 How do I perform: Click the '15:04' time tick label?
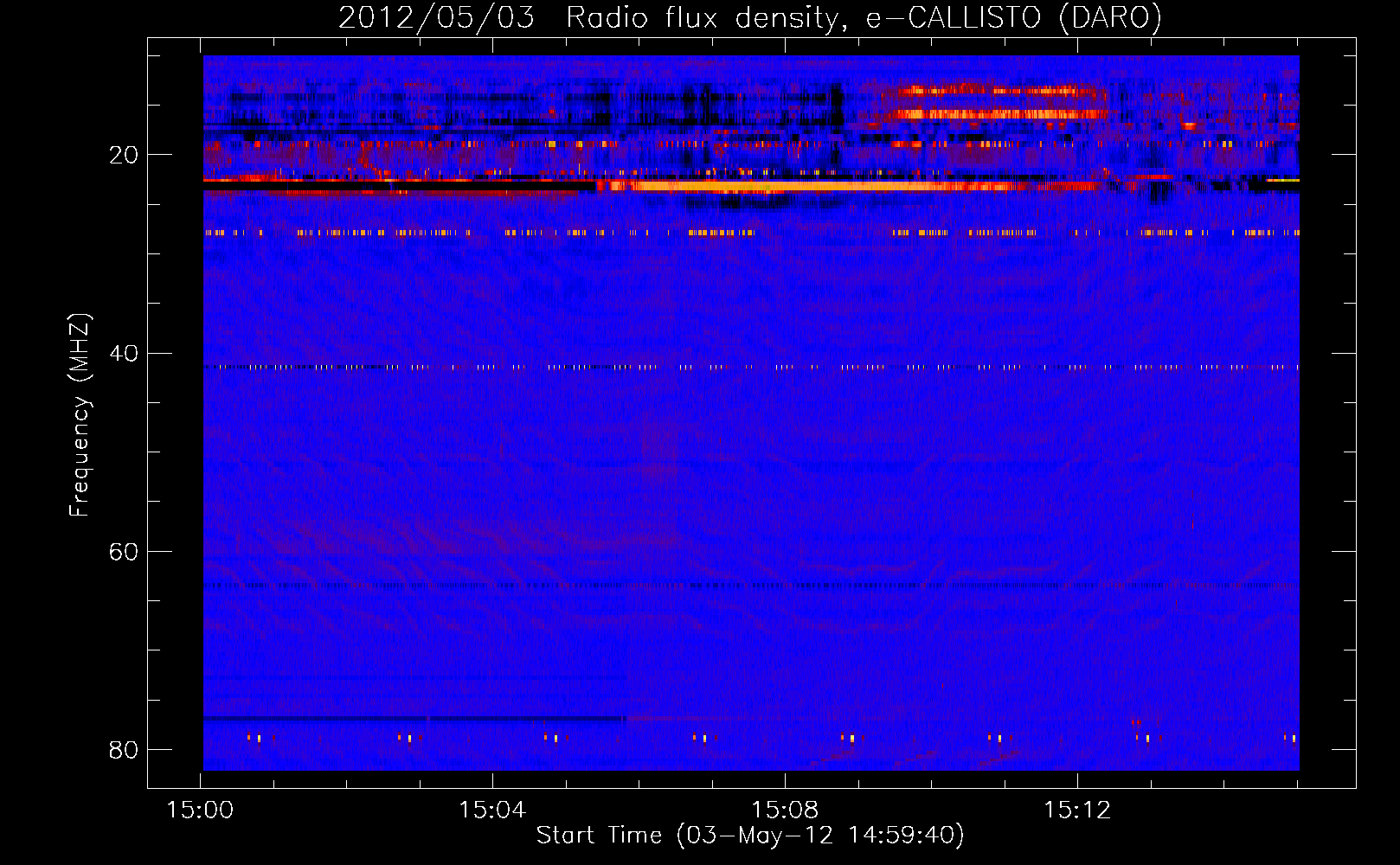tap(492, 810)
